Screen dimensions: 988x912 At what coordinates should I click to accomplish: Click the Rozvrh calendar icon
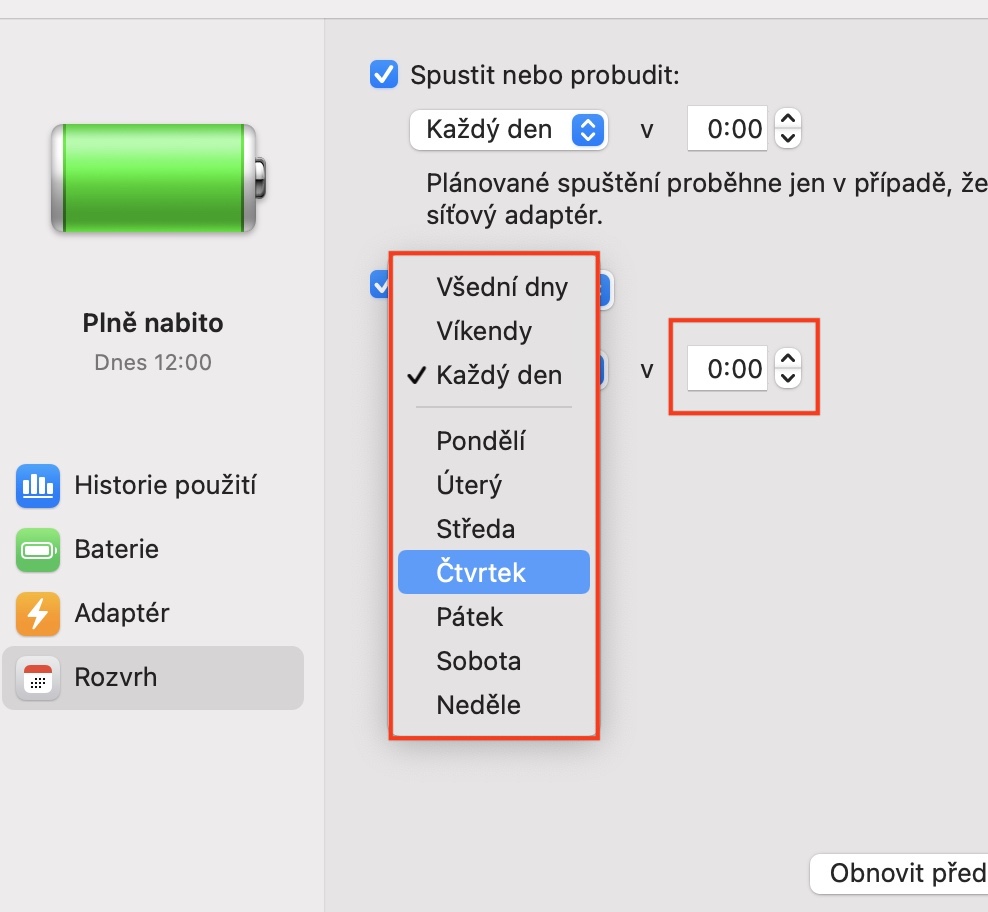pos(38,678)
